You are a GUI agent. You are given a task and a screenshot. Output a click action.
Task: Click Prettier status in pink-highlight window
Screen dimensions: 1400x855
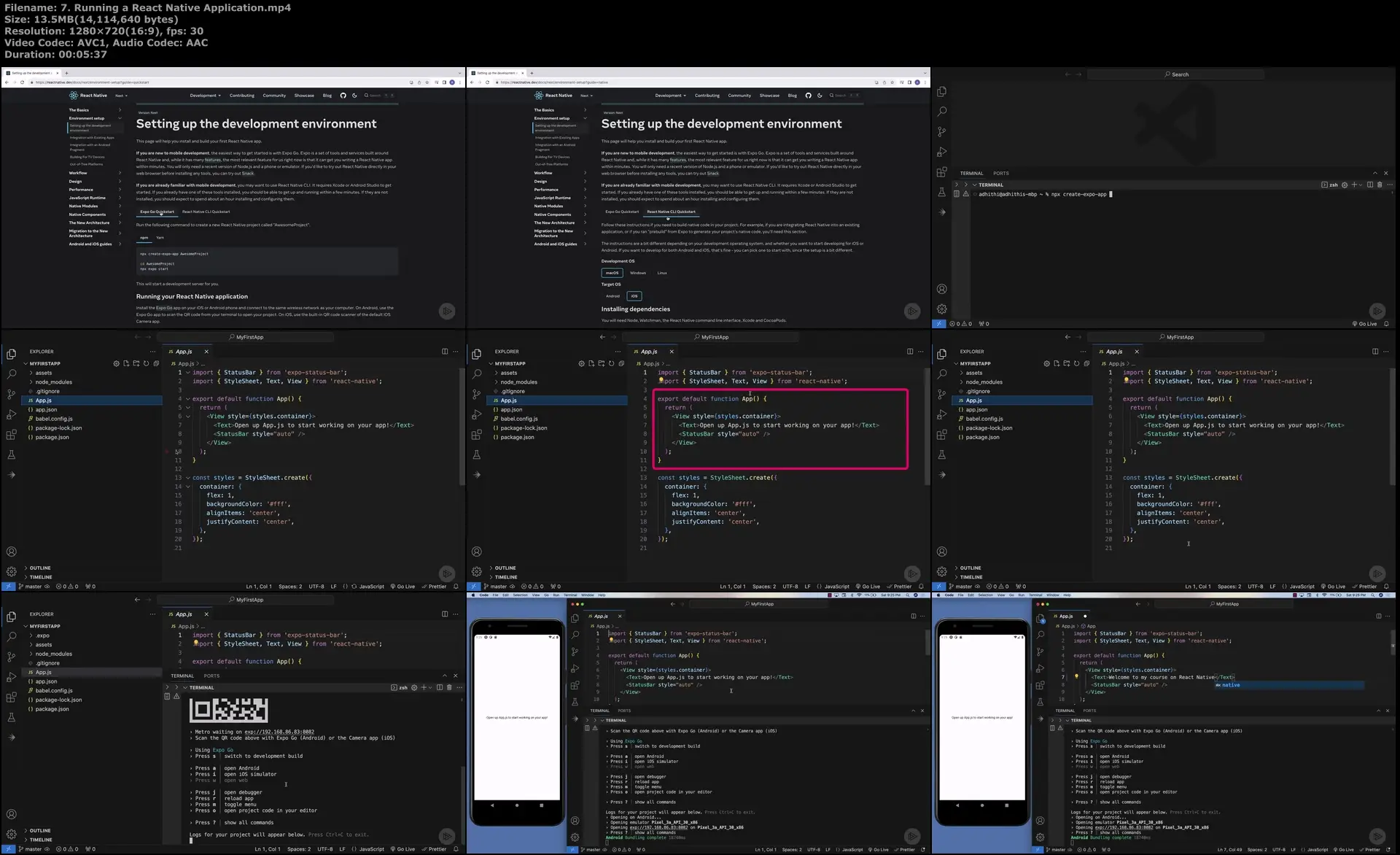pos(900,587)
